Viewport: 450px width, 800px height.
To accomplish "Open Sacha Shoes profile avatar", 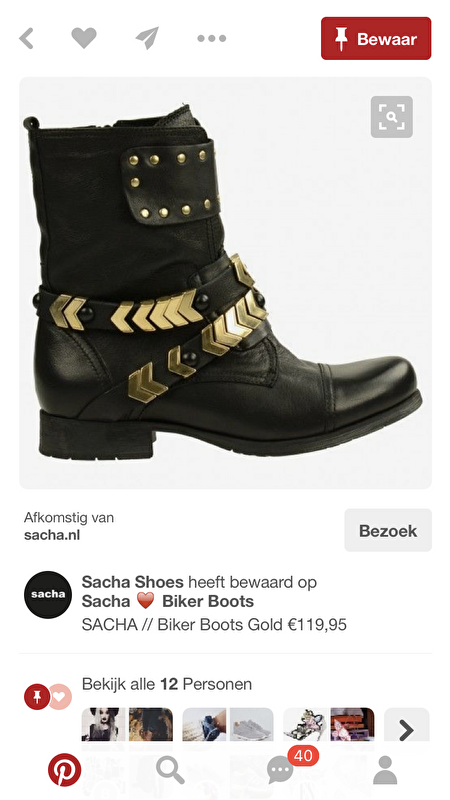I will coord(48,594).
